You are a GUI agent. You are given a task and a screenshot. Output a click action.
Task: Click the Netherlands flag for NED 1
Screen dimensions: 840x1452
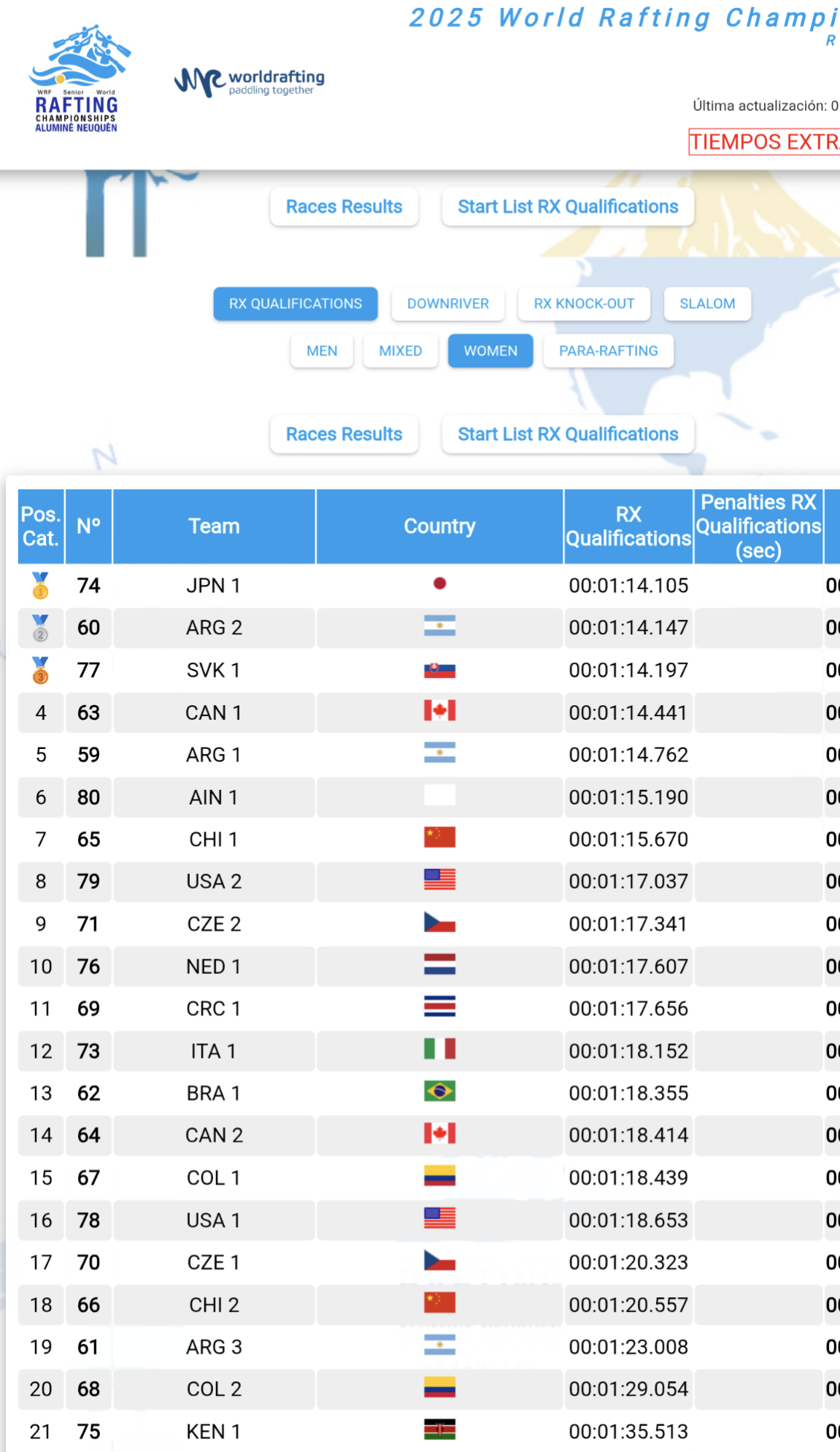click(x=439, y=965)
